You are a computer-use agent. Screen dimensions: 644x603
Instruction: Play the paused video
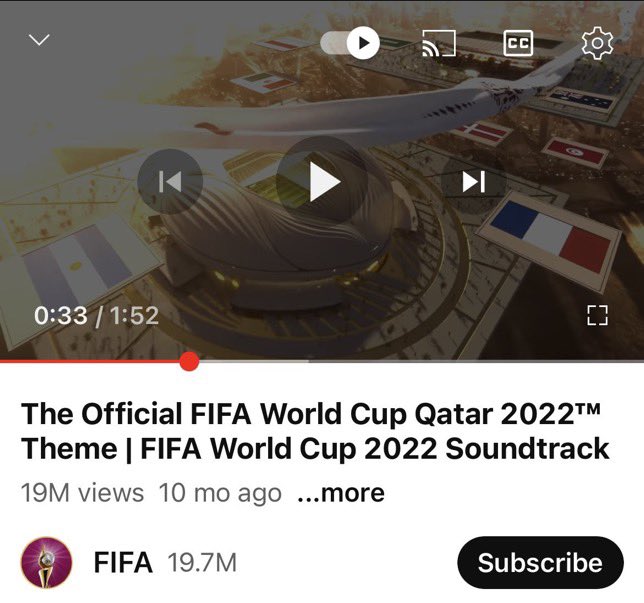click(x=322, y=181)
